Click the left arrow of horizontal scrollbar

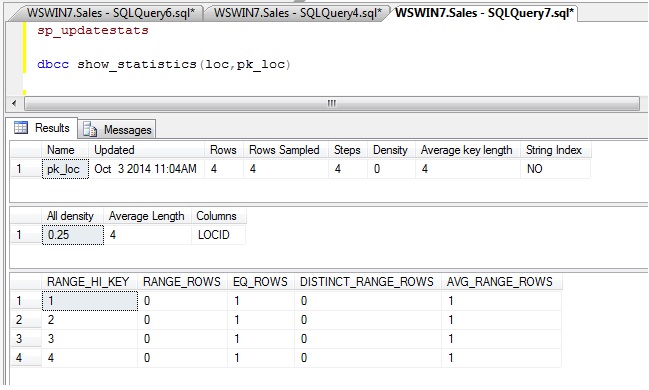click(x=14, y=103)
